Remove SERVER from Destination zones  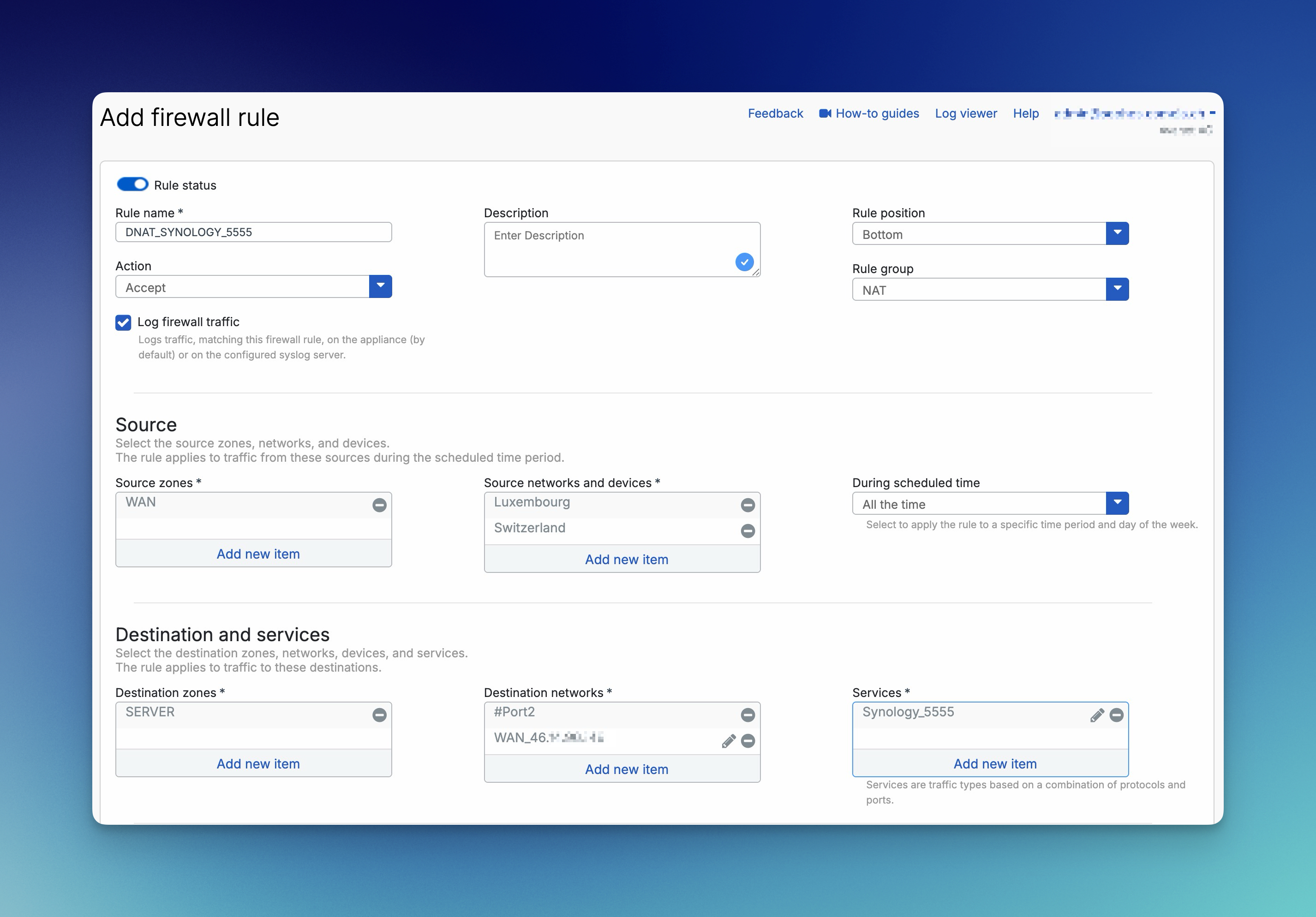(379, 715)
